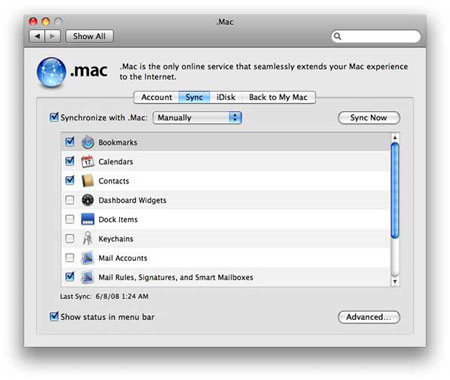The image size is (450, 380).
Task: Click the search magnifier icon
Action: tap(337, 36)
